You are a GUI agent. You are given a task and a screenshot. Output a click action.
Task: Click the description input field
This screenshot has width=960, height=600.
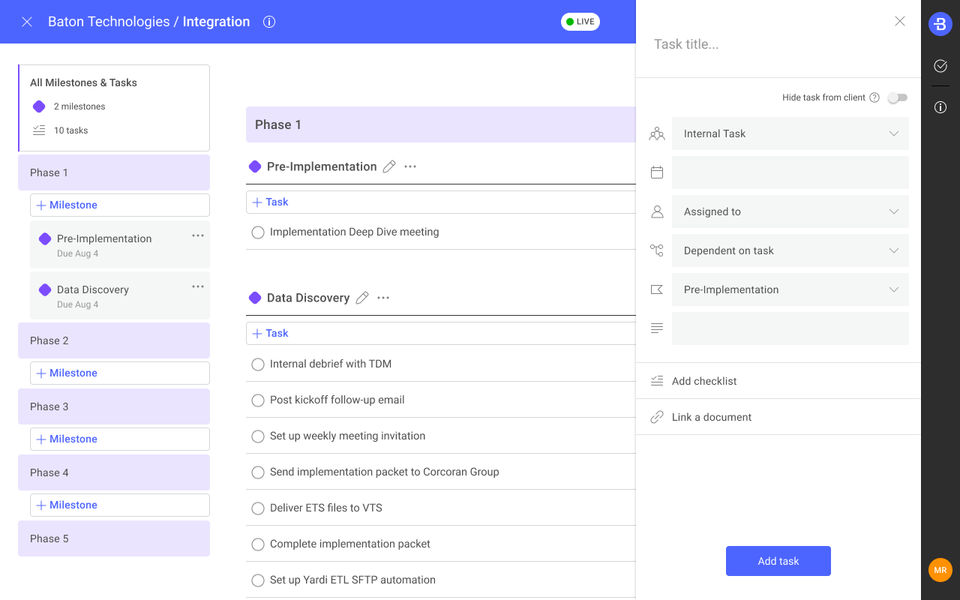(790, 328)
